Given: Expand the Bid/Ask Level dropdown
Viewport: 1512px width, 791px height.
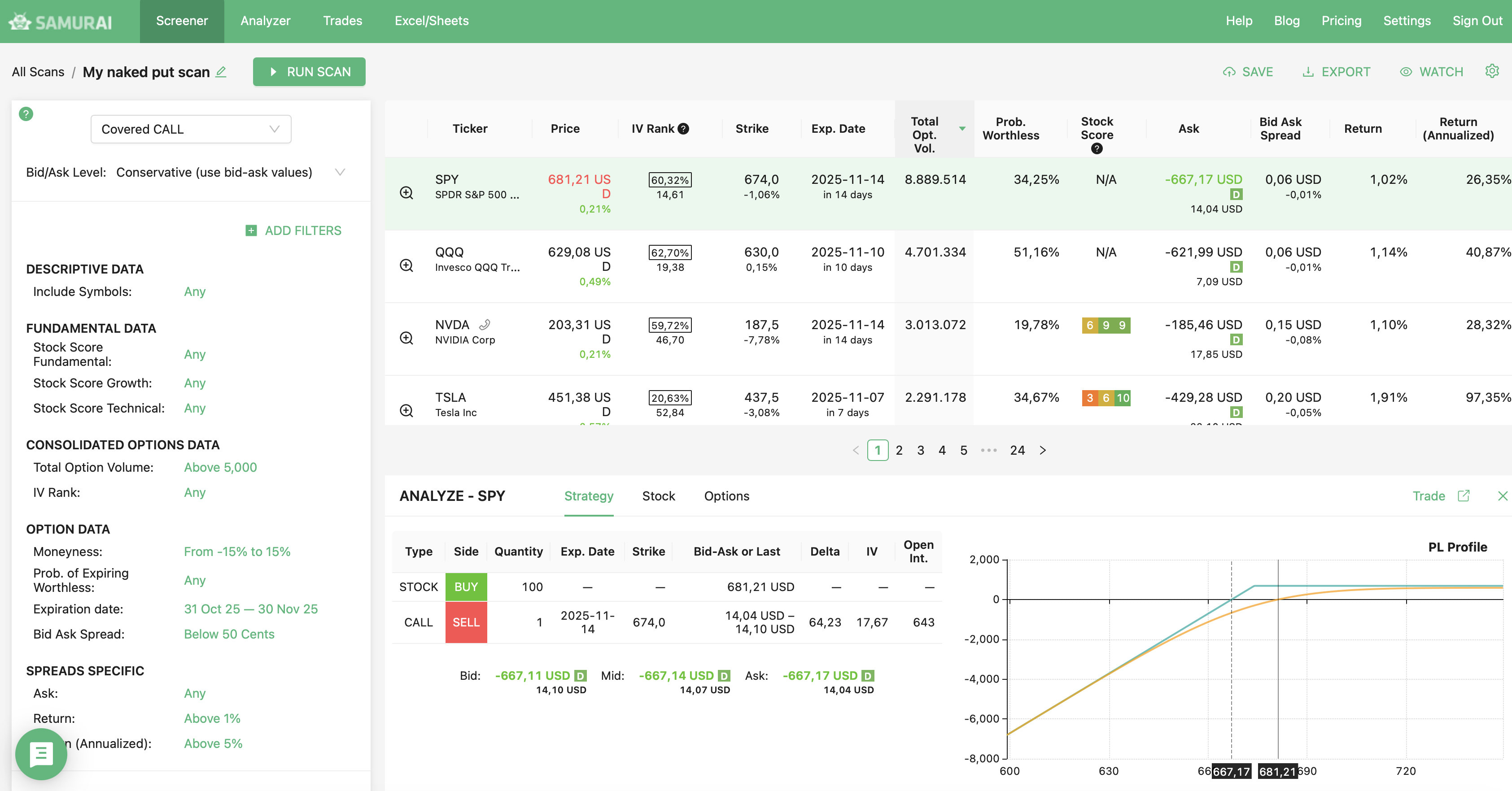Looking at the screenshot, I should [x=339, y=172].
